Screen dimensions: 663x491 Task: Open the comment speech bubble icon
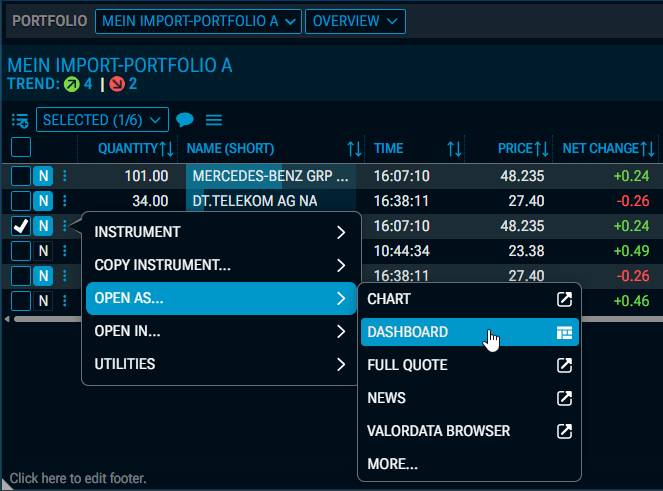click(x=185, y=120)
